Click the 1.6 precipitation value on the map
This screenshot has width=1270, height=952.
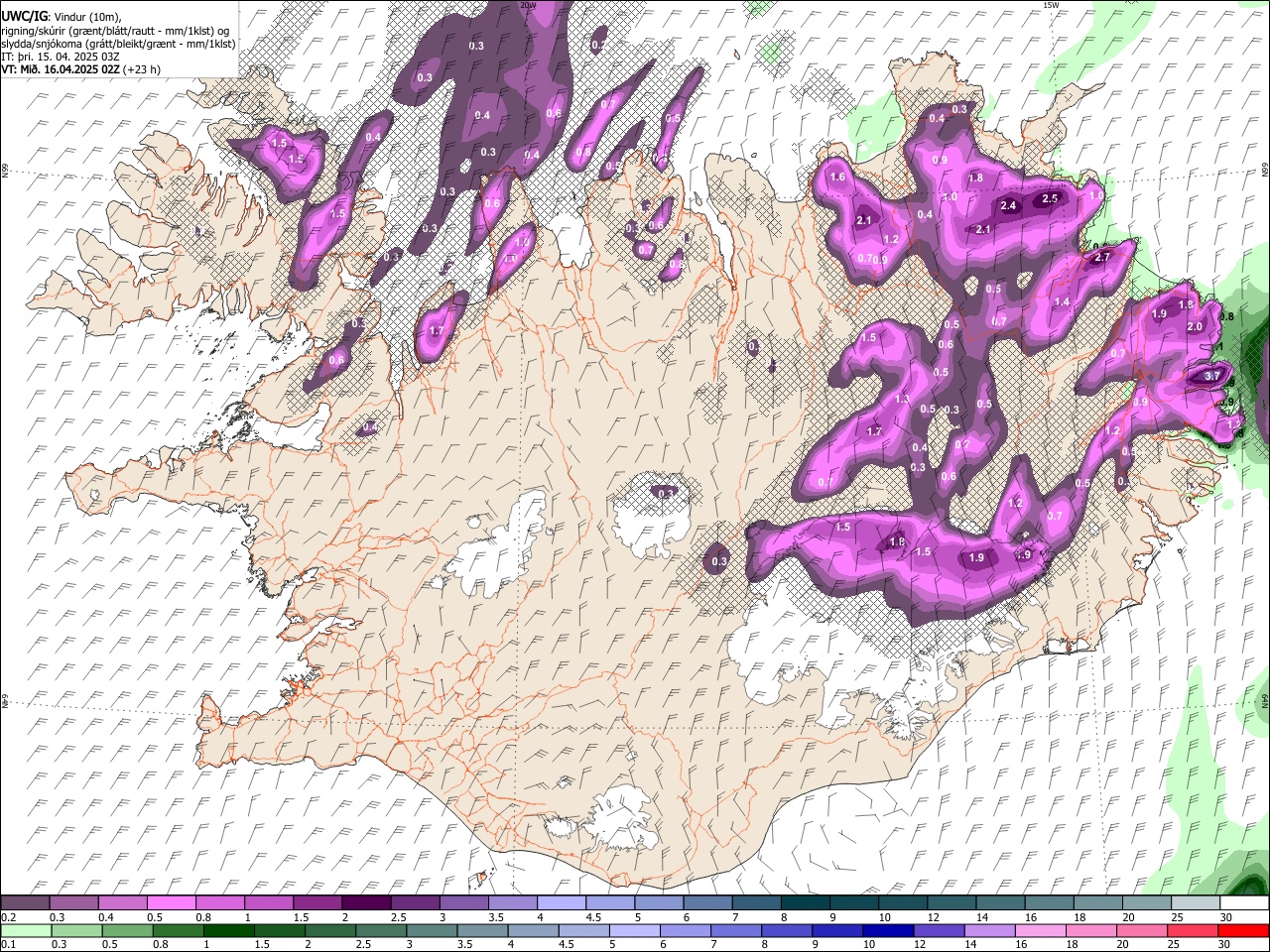pos(837,178)
